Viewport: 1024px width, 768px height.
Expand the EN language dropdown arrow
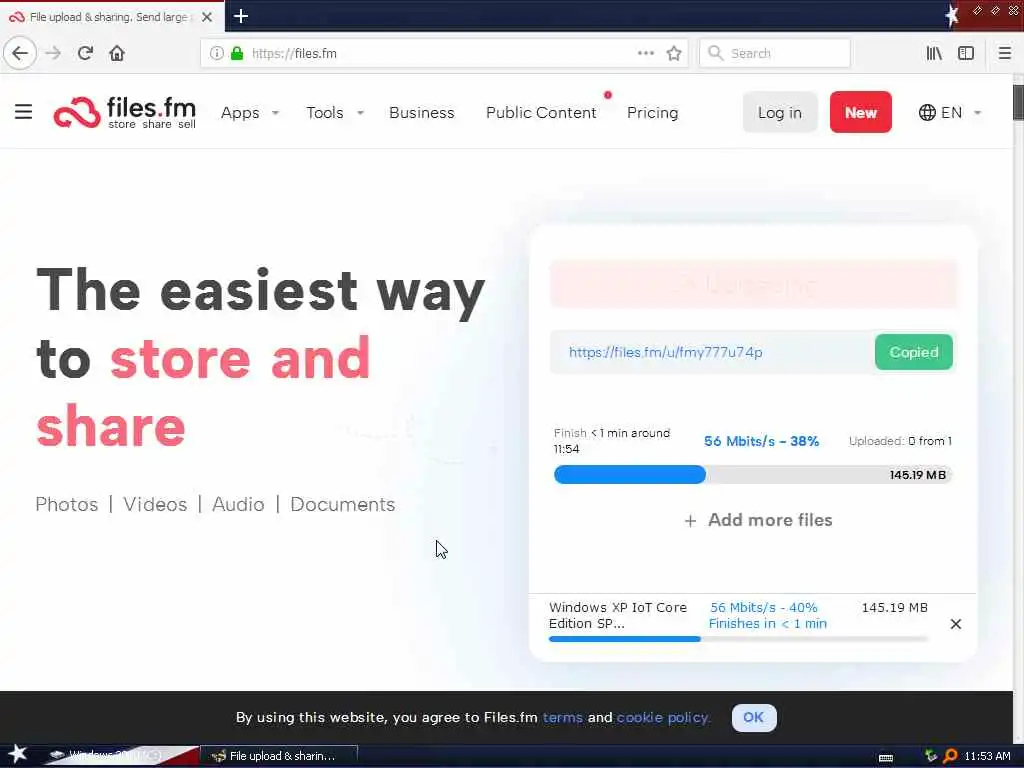point(978,113)
